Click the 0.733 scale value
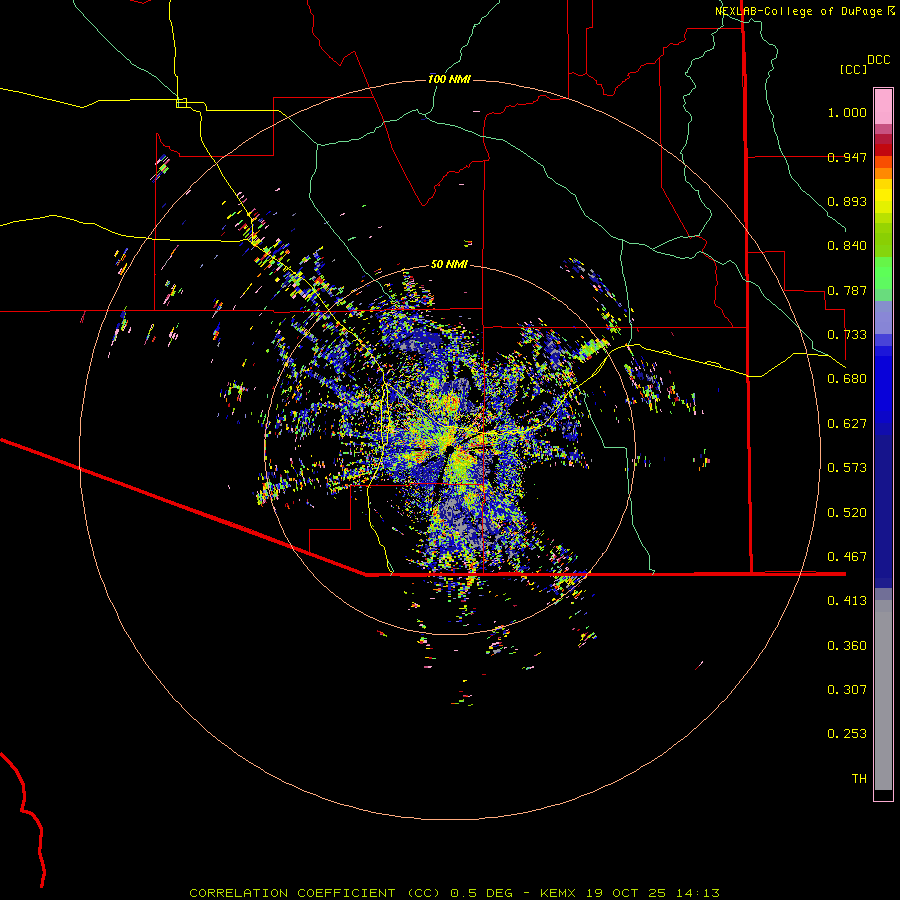The image size is (900, 900). pyautogui.click(x=847, y=335)
